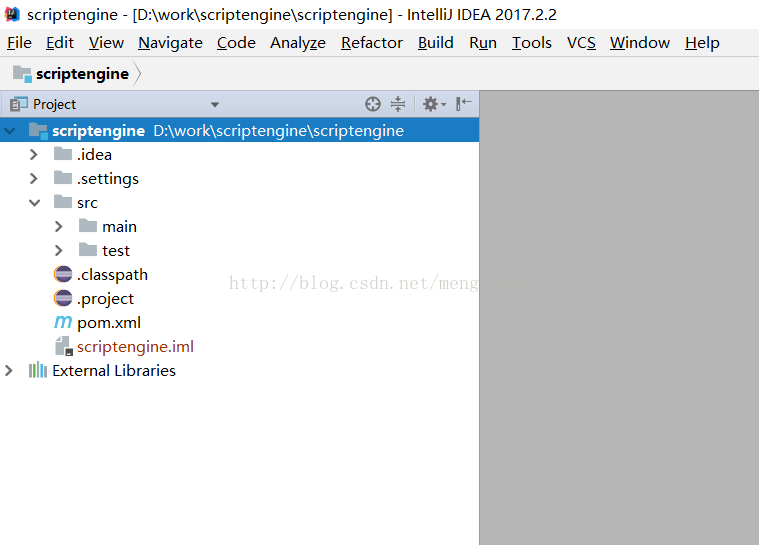This screenshot has height=545, width=759.
Task: Expand the main folder
Action: click(59, 226)
